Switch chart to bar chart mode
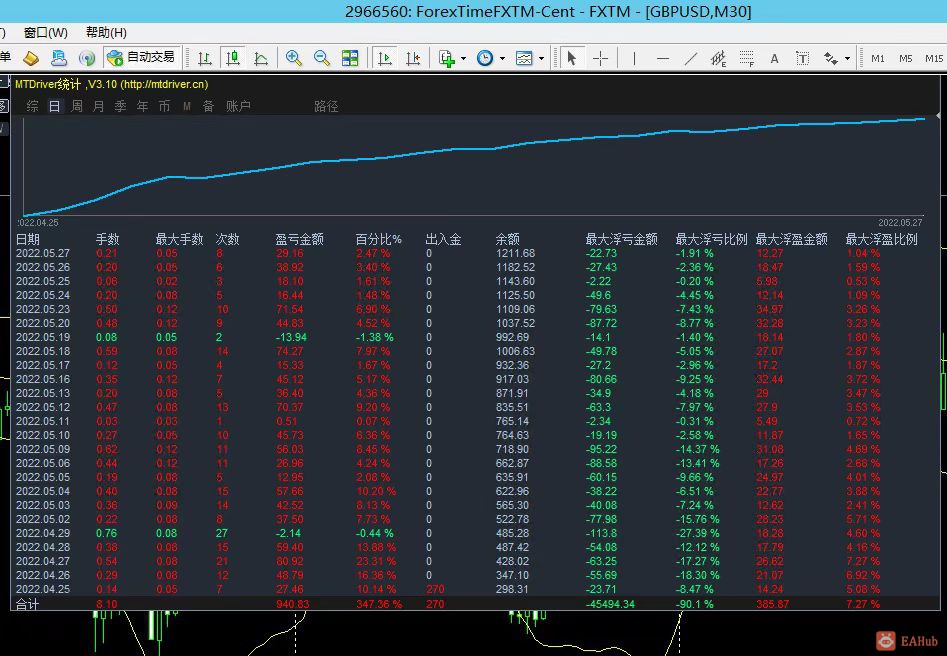Image resolution: width=947 pixels, height=656 pixels. click(204, 58)
